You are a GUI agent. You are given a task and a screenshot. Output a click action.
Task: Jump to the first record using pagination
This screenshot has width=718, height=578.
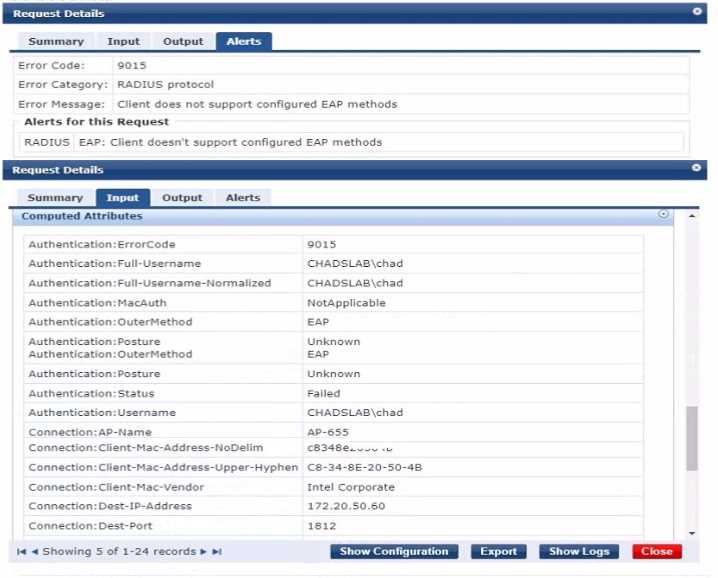[x=22, y=552]
